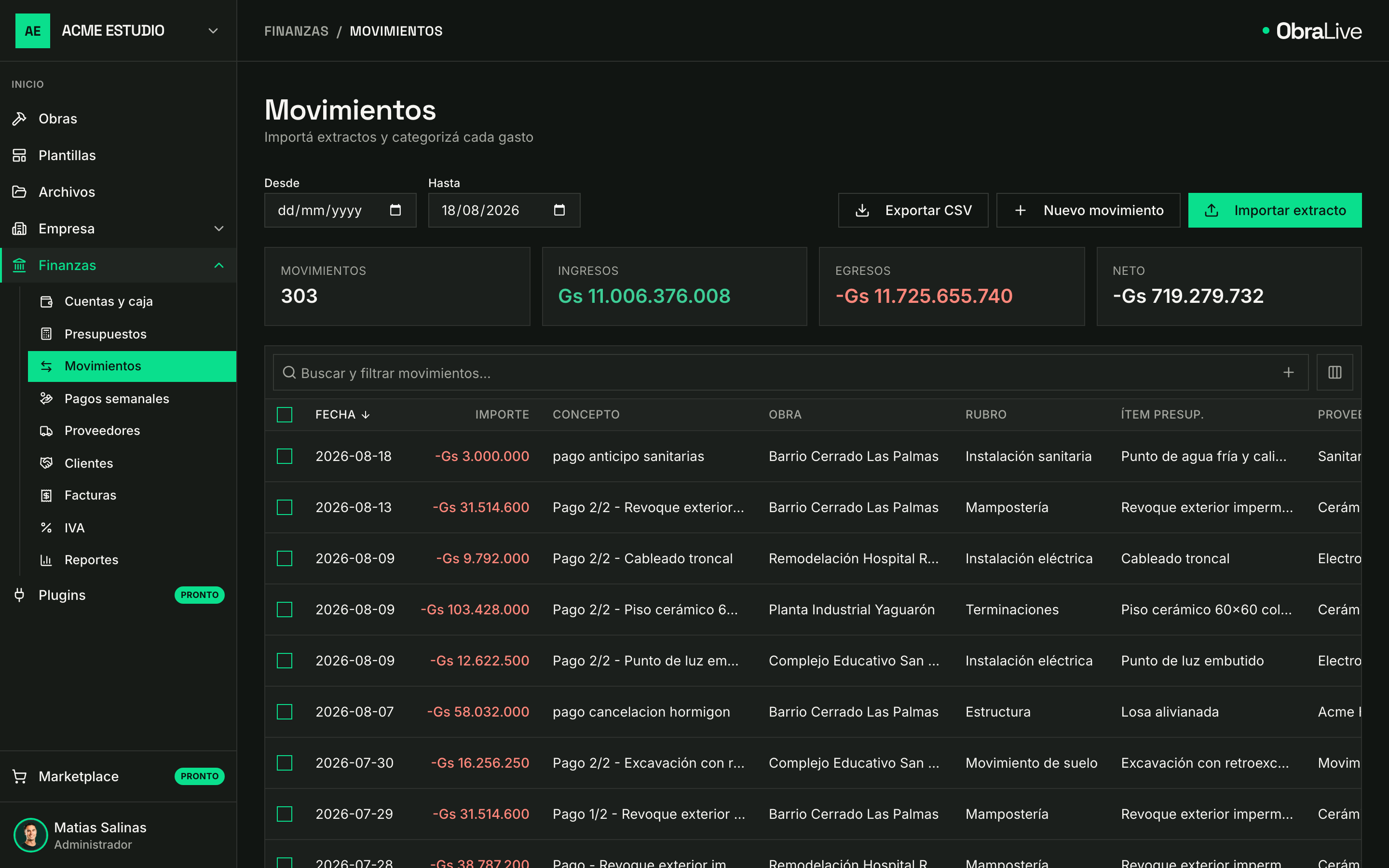Open the Desde date picker calendar icon
The image size is (1389, 868).
tap(395, 210)
